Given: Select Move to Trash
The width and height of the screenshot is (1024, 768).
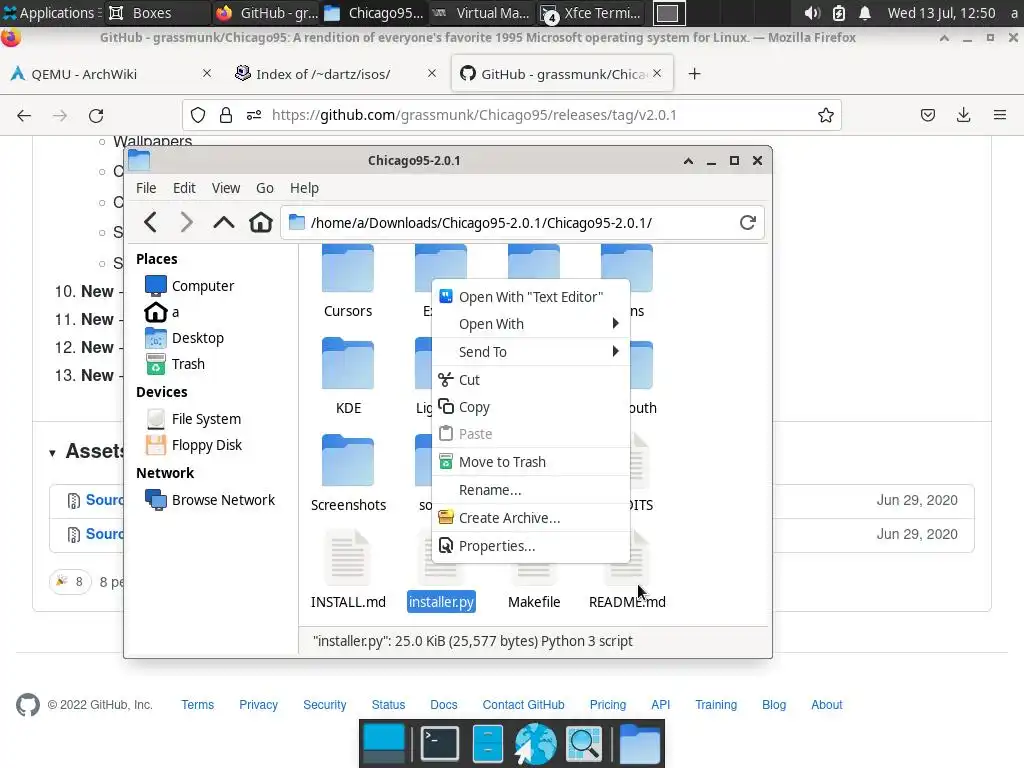Looking at the screenshot, I should [x=530, y=462].
